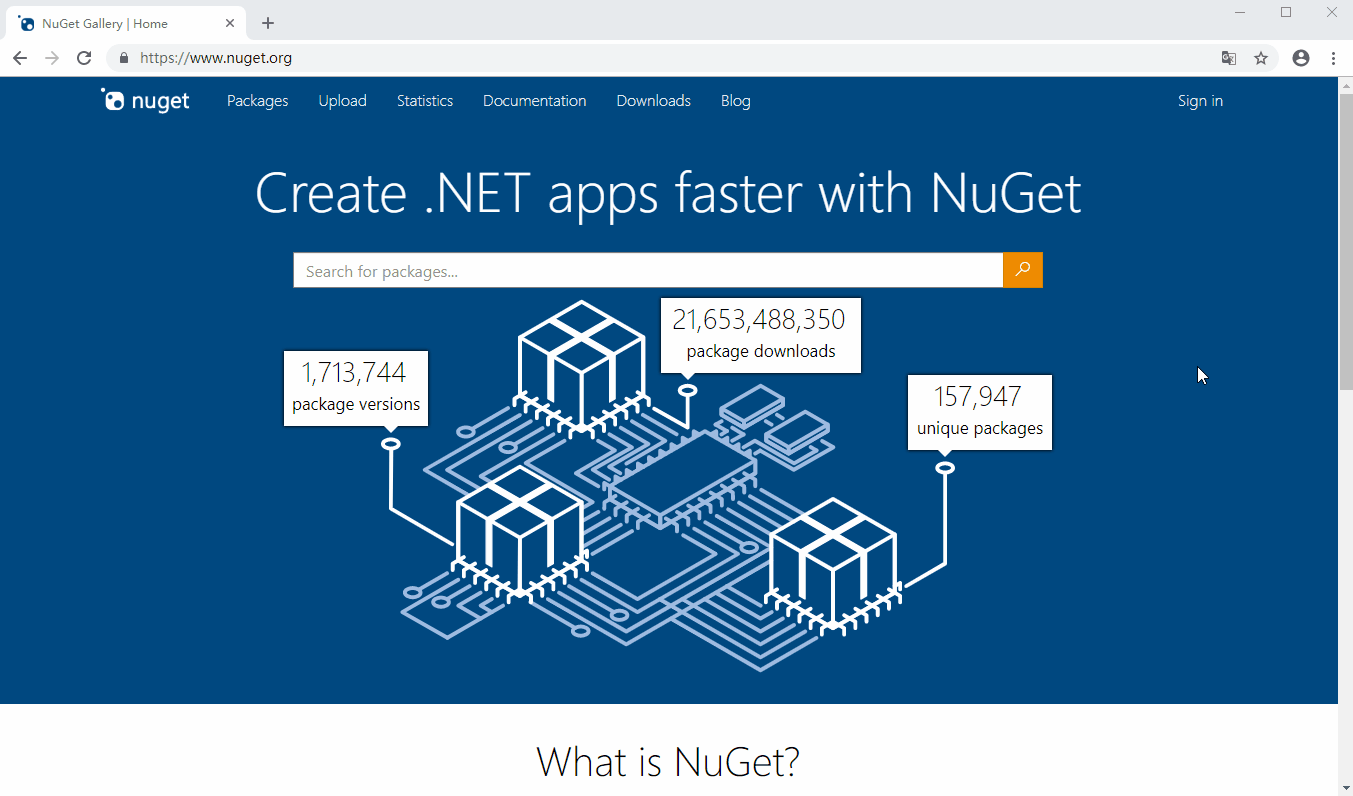Click the 21,653,488,350 package downloads callout
1353x796 pixels.
coord(761,335)
